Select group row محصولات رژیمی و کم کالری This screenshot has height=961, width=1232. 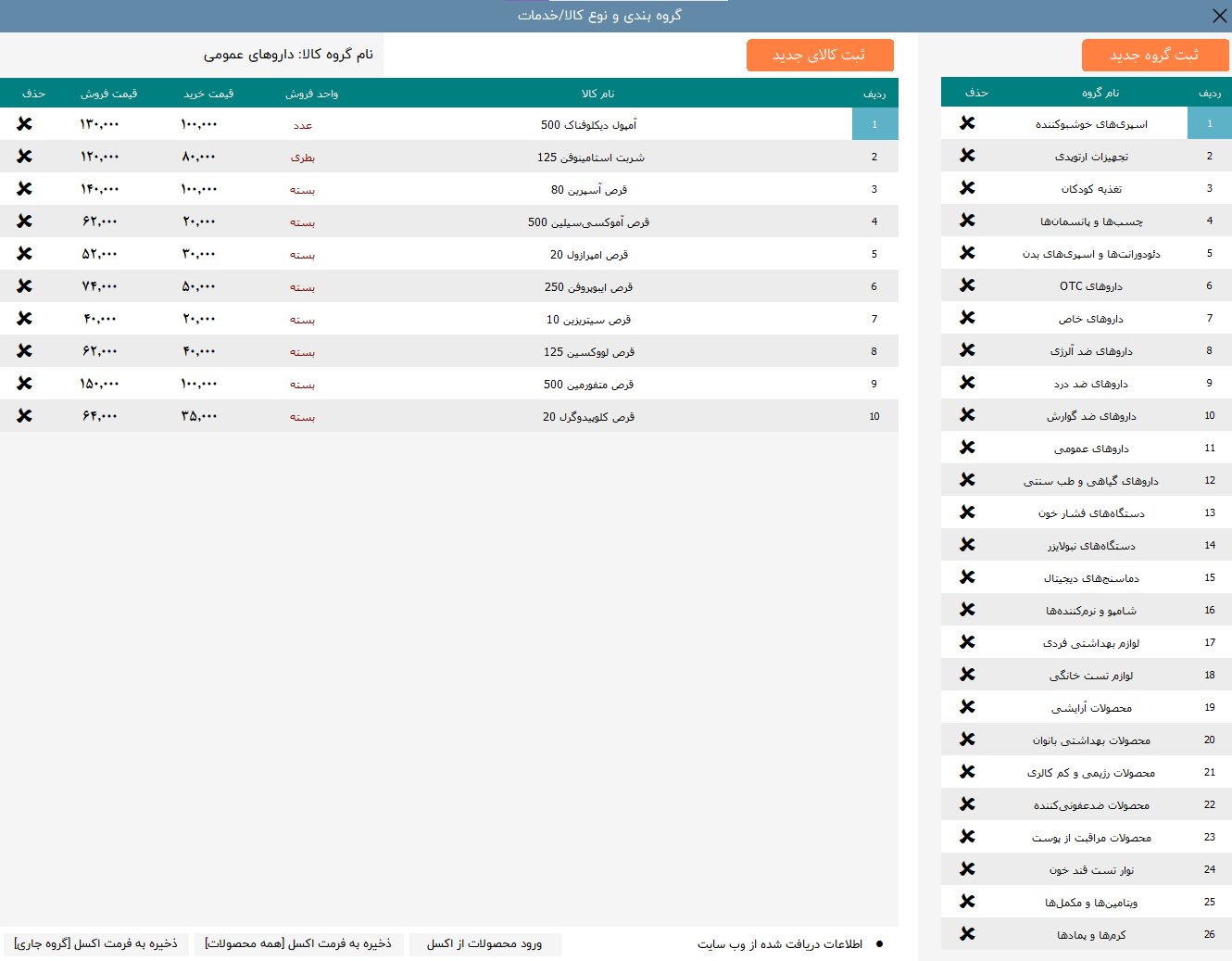click(1086, 772)
